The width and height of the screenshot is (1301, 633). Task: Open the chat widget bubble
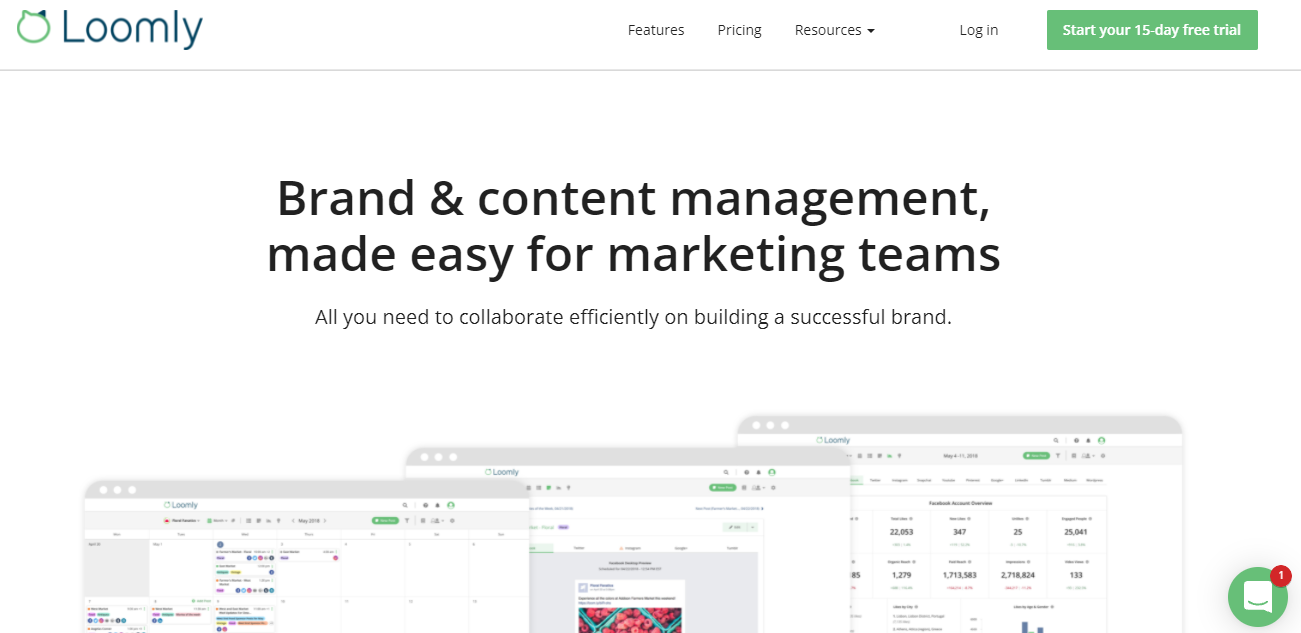[1257, 597]
